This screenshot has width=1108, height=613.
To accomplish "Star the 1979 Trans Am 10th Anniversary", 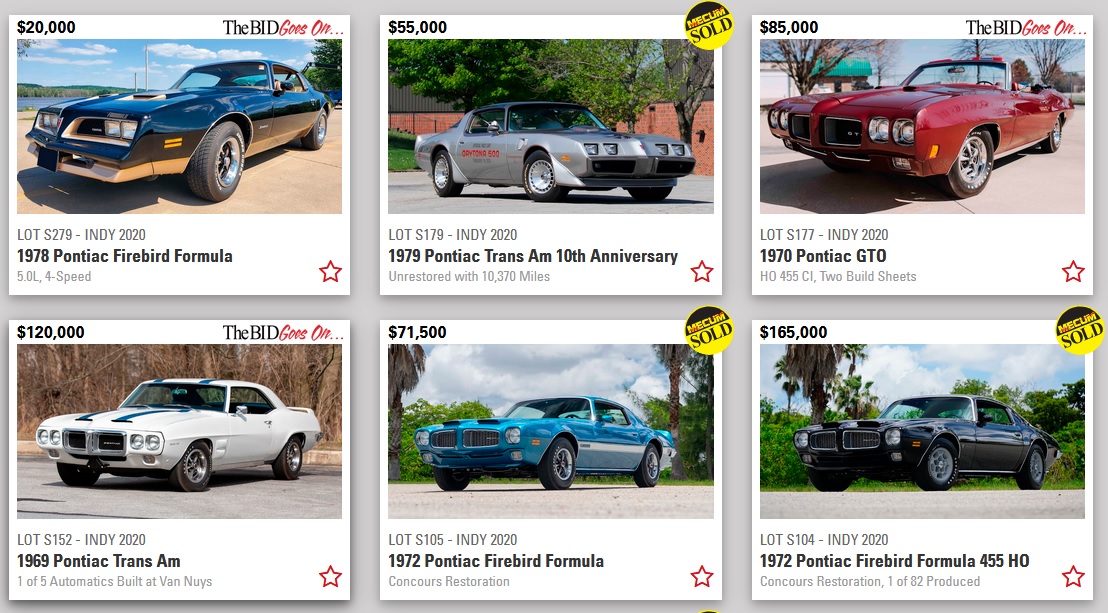I will click(x=702, y=272).
